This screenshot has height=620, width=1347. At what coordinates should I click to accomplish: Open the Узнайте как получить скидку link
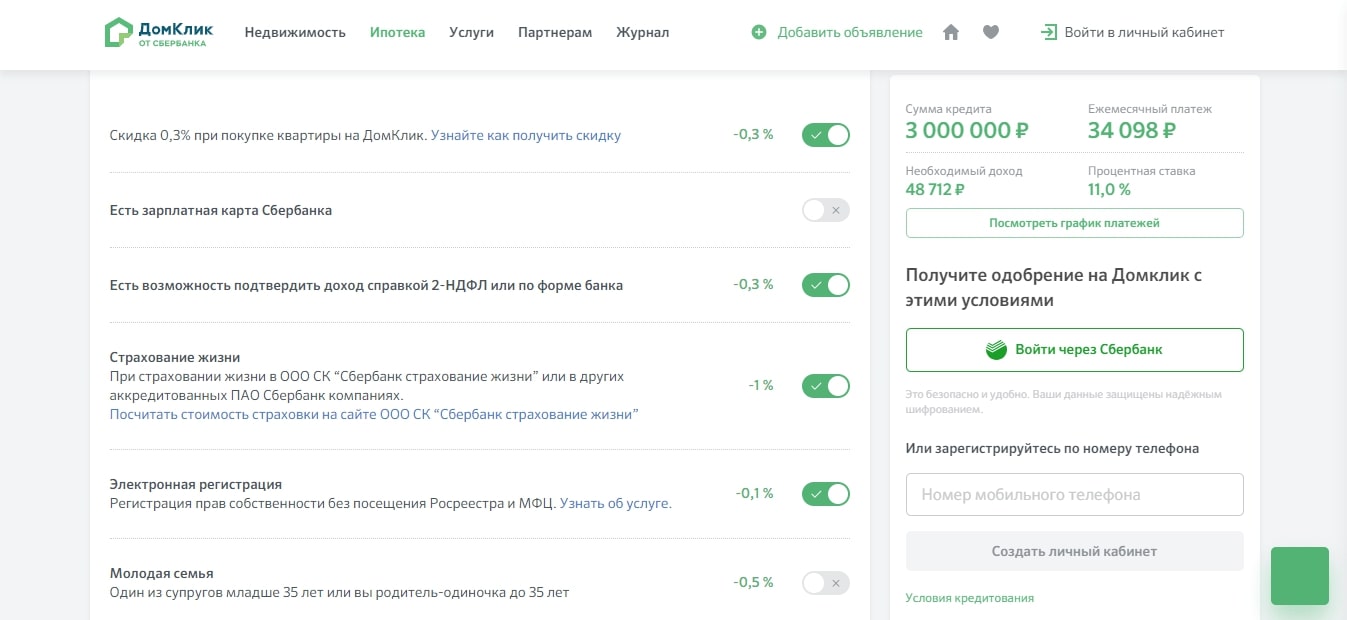526,135
